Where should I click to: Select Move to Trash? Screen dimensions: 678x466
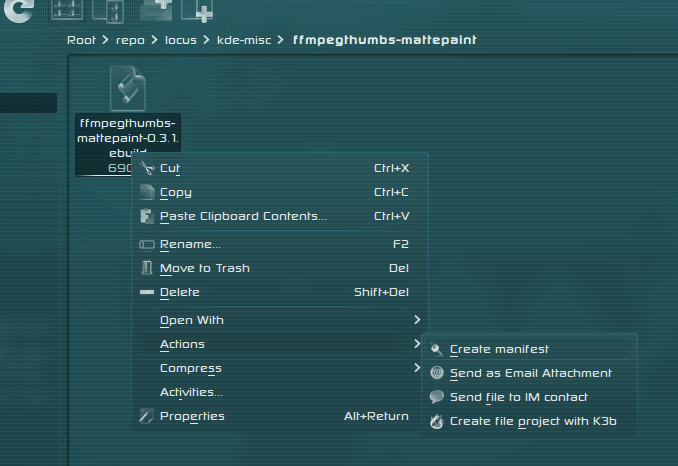(280, 268)
